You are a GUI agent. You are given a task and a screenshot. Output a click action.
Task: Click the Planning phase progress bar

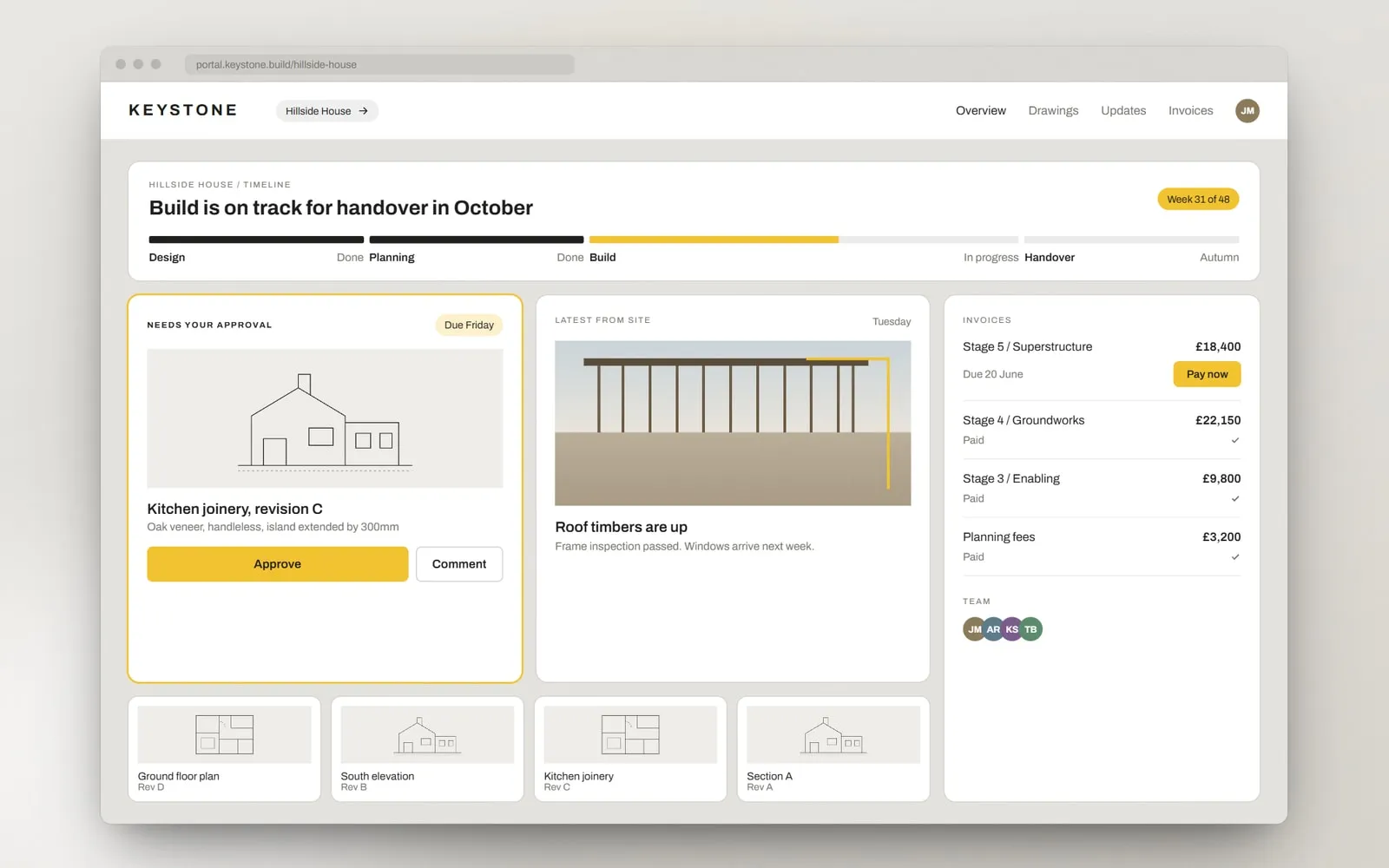coord(477,240)
